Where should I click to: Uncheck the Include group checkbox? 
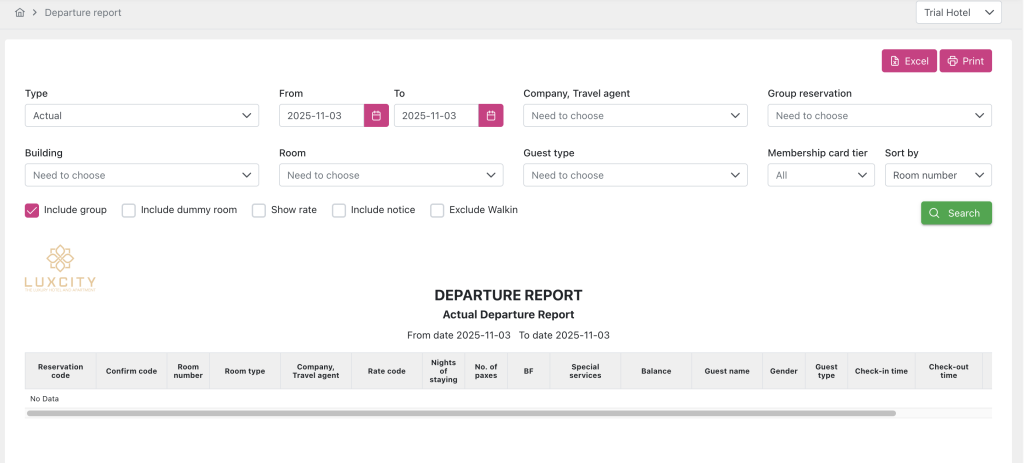coord(32,210)
